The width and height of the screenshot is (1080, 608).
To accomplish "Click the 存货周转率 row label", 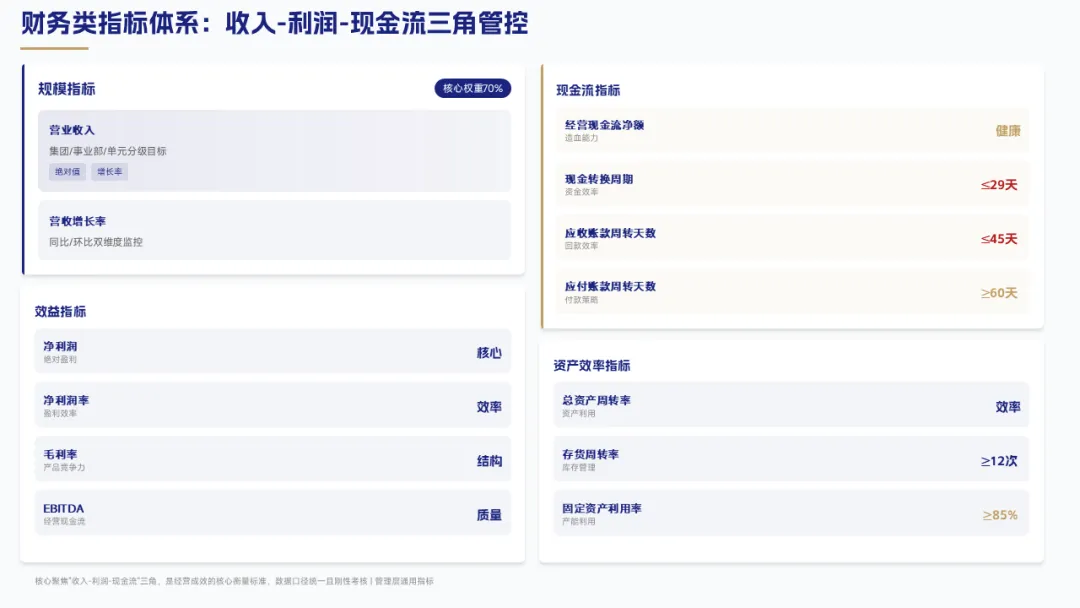I will tap(590, 454).
